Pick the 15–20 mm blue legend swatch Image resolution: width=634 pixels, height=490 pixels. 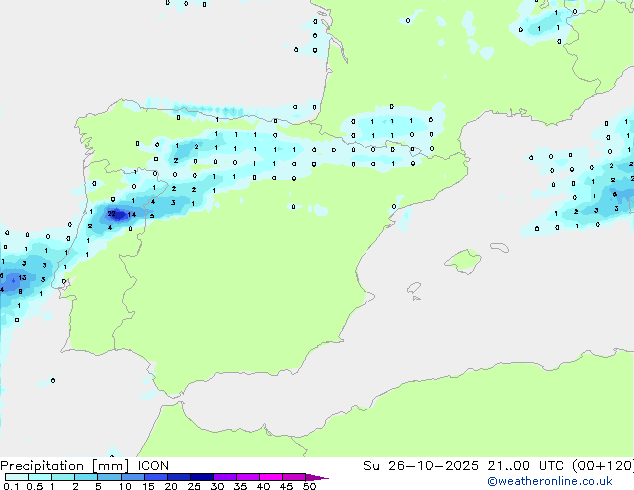coord(156,477)
